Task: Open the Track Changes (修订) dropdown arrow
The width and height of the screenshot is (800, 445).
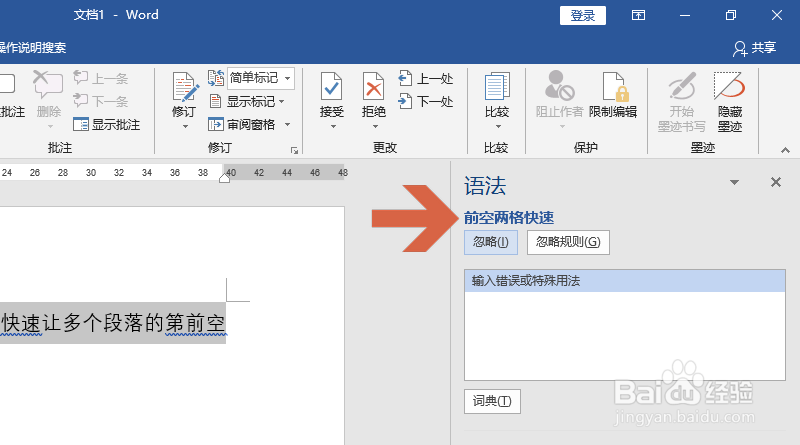Action: 185,126
